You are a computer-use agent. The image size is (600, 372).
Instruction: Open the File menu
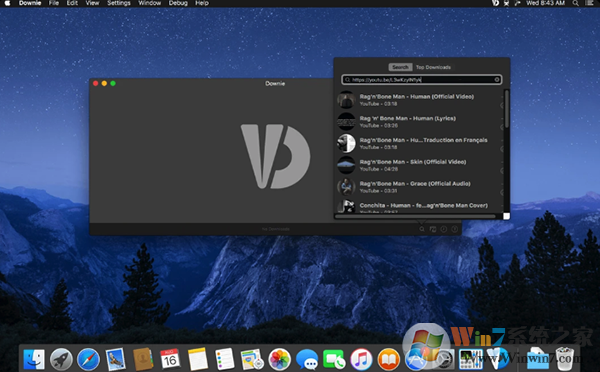(54, 3)
